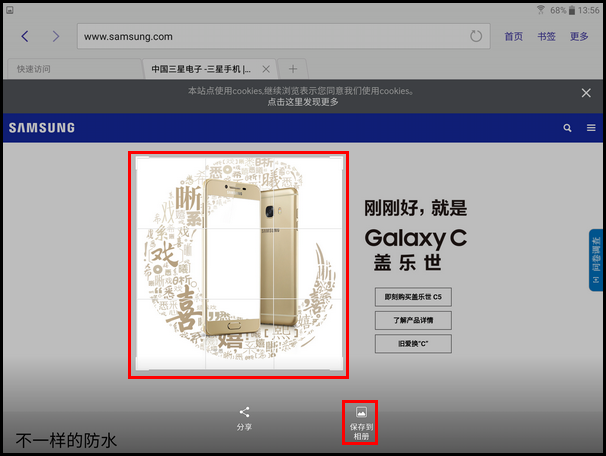Click the Galaxy C title text

point(416,238)
